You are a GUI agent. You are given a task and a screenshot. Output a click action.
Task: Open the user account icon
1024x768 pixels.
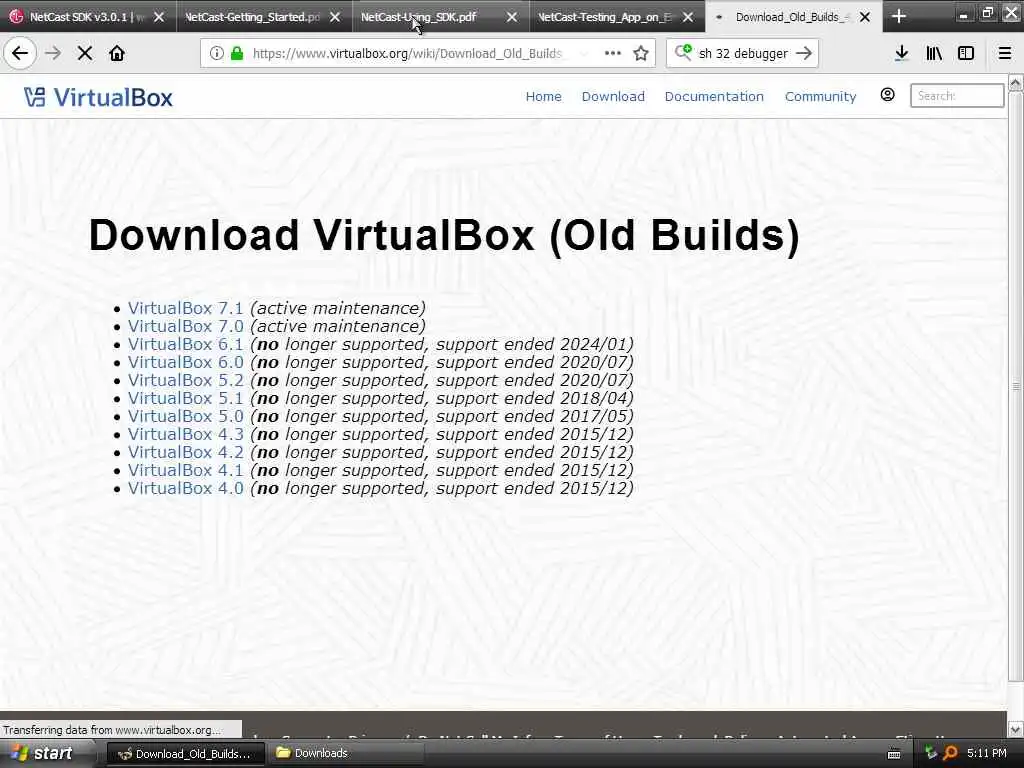coord(888,95)
